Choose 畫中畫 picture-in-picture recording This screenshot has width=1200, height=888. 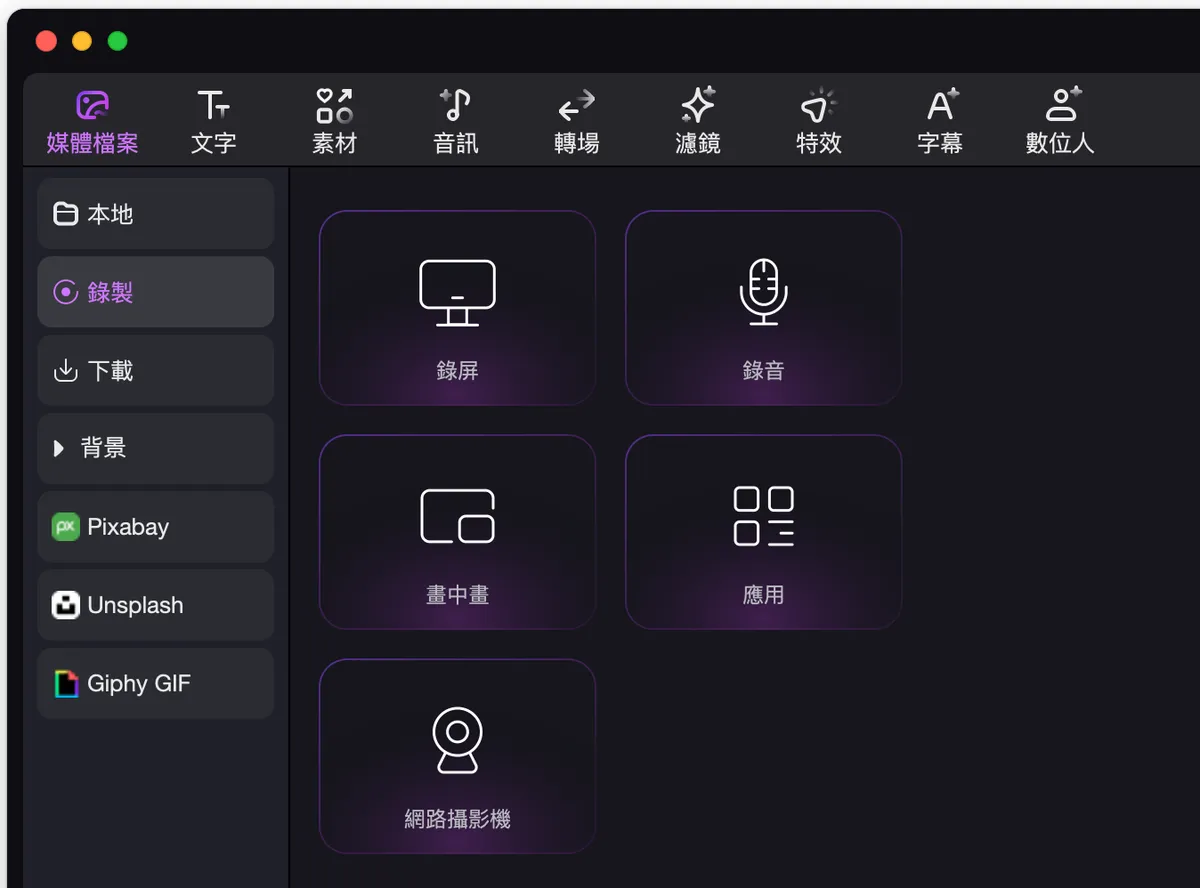457,532
